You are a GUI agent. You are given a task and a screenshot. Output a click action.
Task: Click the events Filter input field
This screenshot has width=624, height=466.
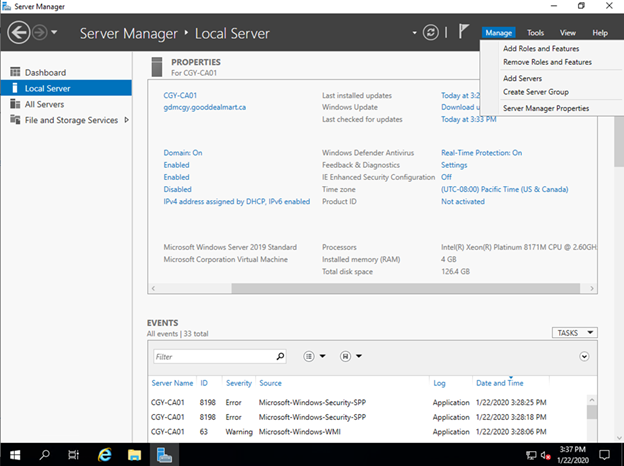coord(214,357)
